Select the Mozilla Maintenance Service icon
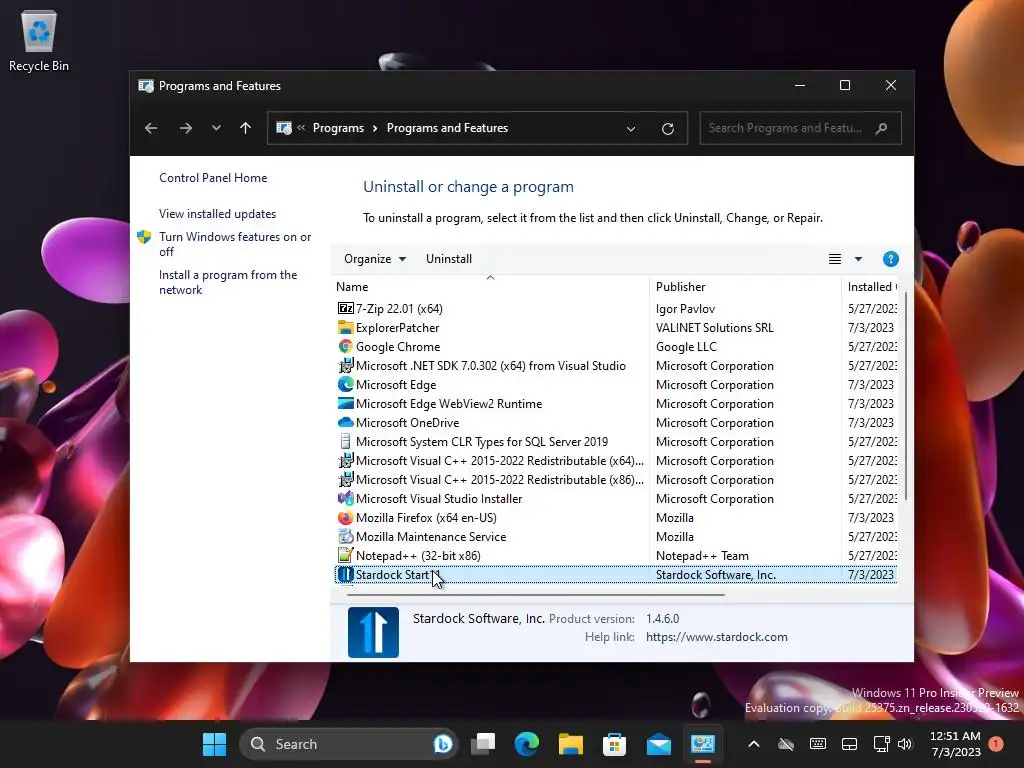The image size is (1024, 768). tap(345, 536)
